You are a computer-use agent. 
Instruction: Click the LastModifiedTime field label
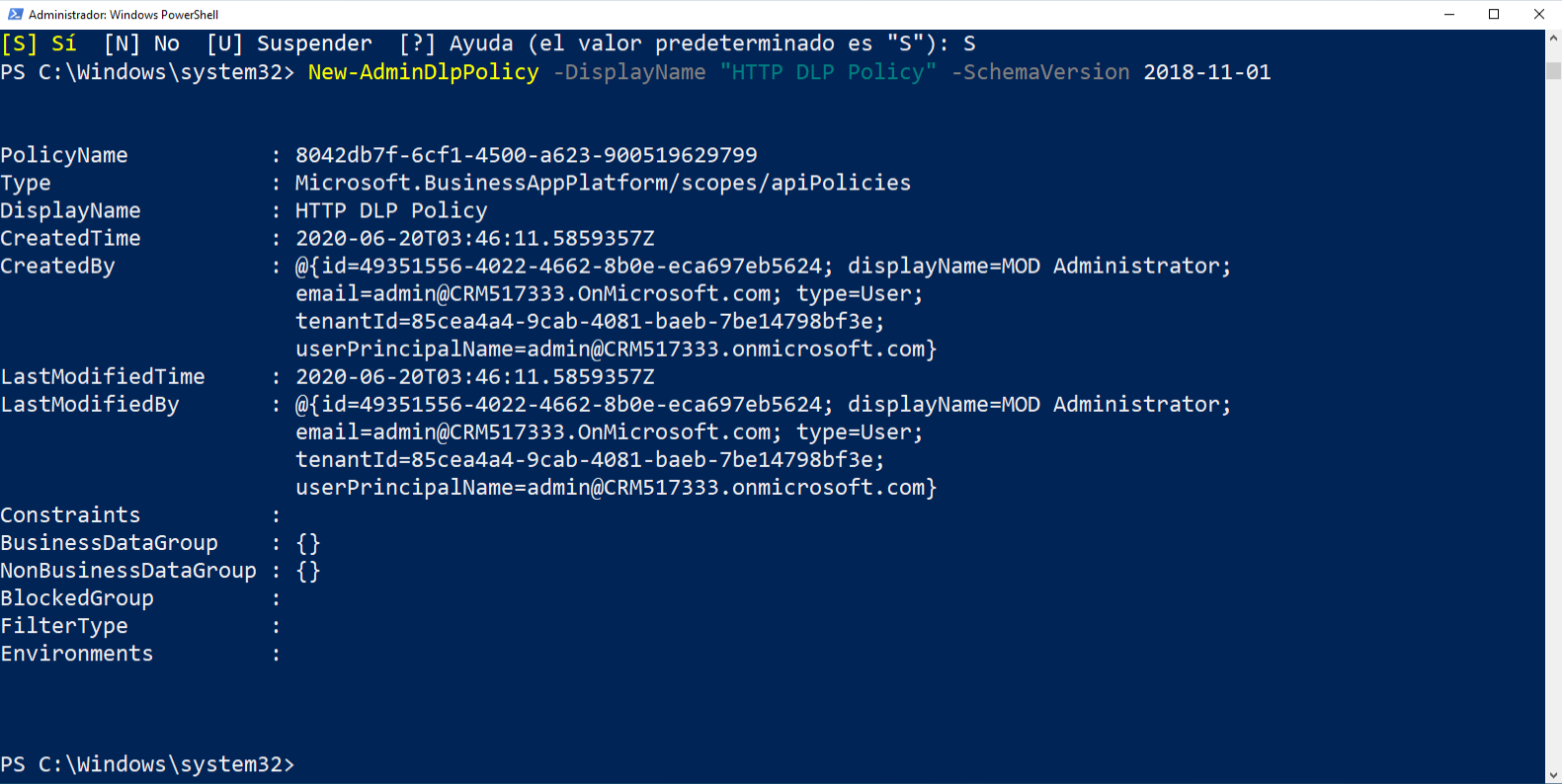click(103, 376)
